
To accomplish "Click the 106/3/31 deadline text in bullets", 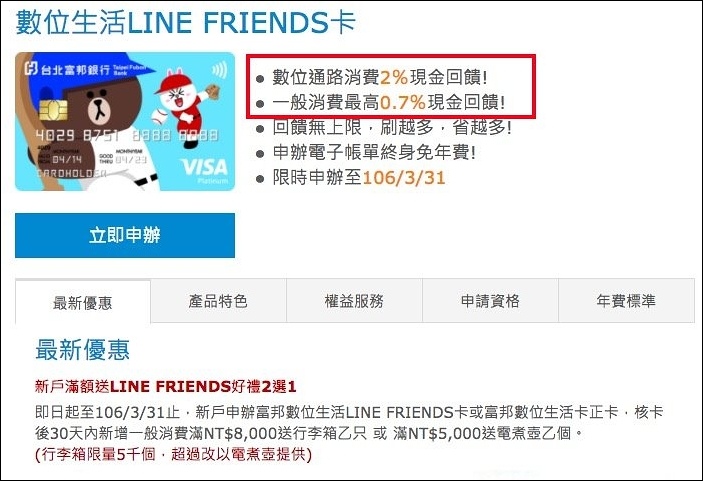I will (x=404, y=178).
